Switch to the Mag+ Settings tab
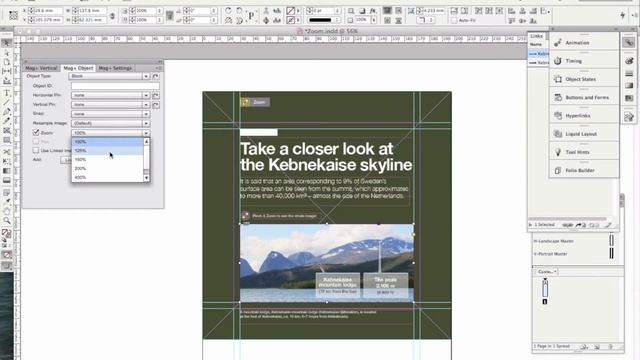 click(115, 68)
